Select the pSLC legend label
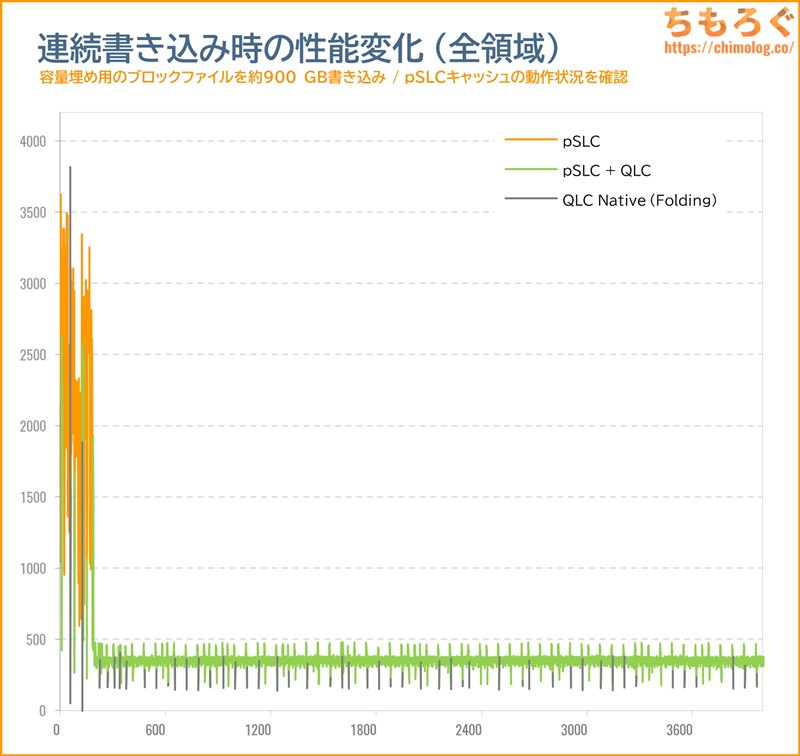The width and height of the screenshot is (800, 756). (583, 141)
